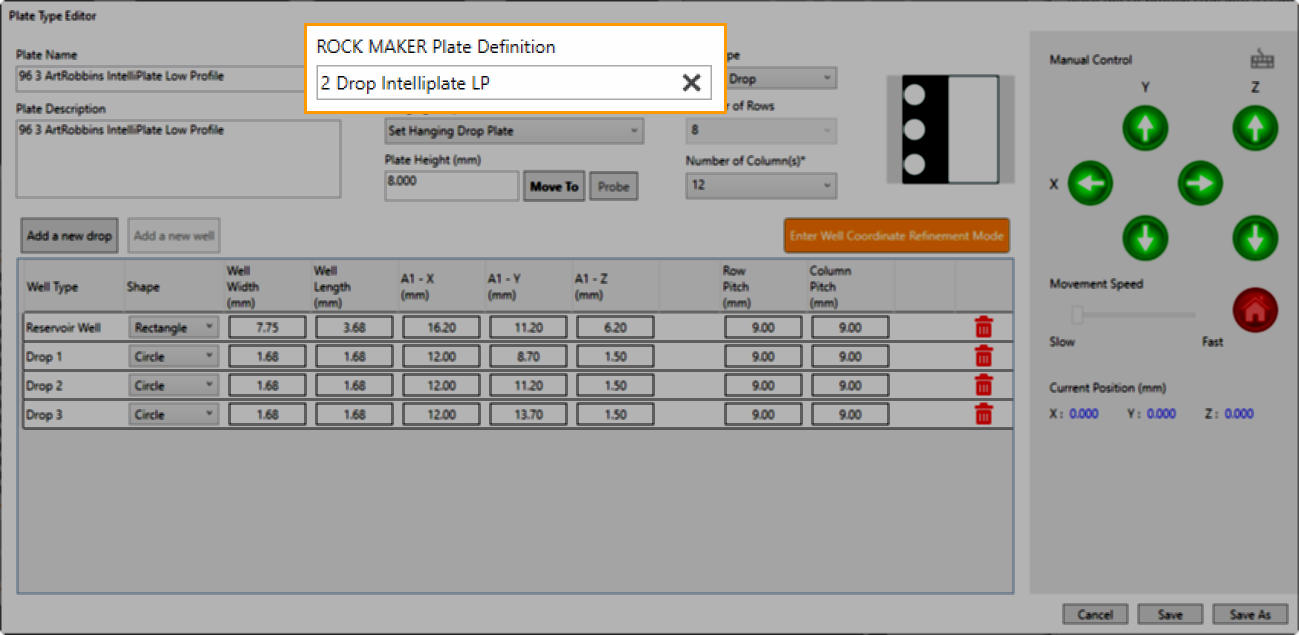The width and height of the screenshot is (1299, 635).
Task: Click the Movement Speed slider handle
Action: click(1078, 315)
